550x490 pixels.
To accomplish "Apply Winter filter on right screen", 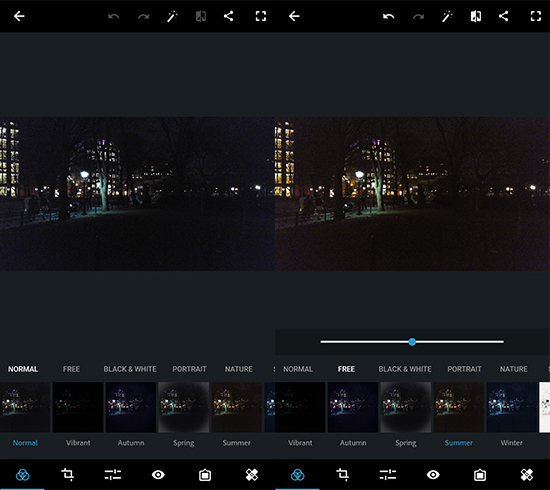I will [511, 407].
